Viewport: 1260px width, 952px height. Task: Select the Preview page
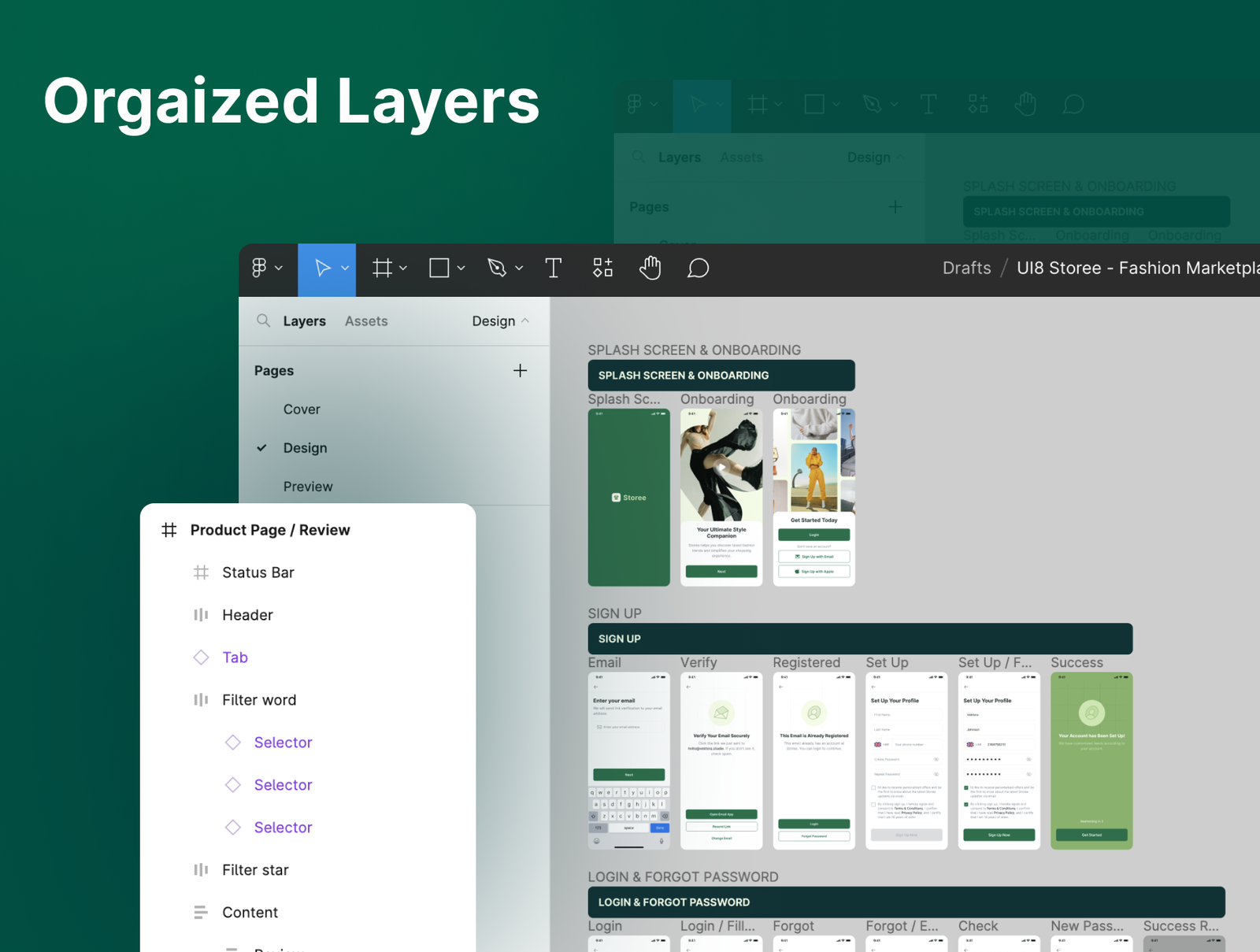pyautogui.click(x=308, y=487)
